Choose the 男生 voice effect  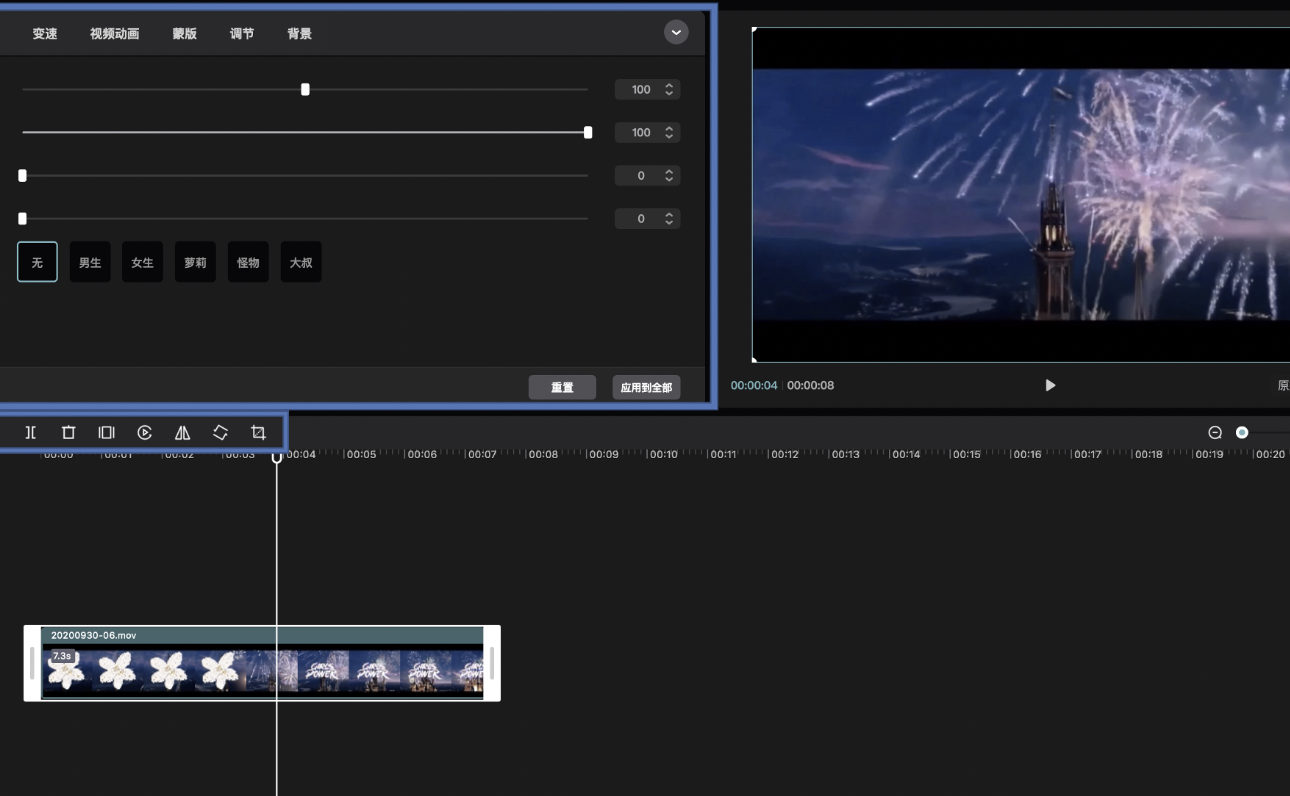tap(90, 262)
